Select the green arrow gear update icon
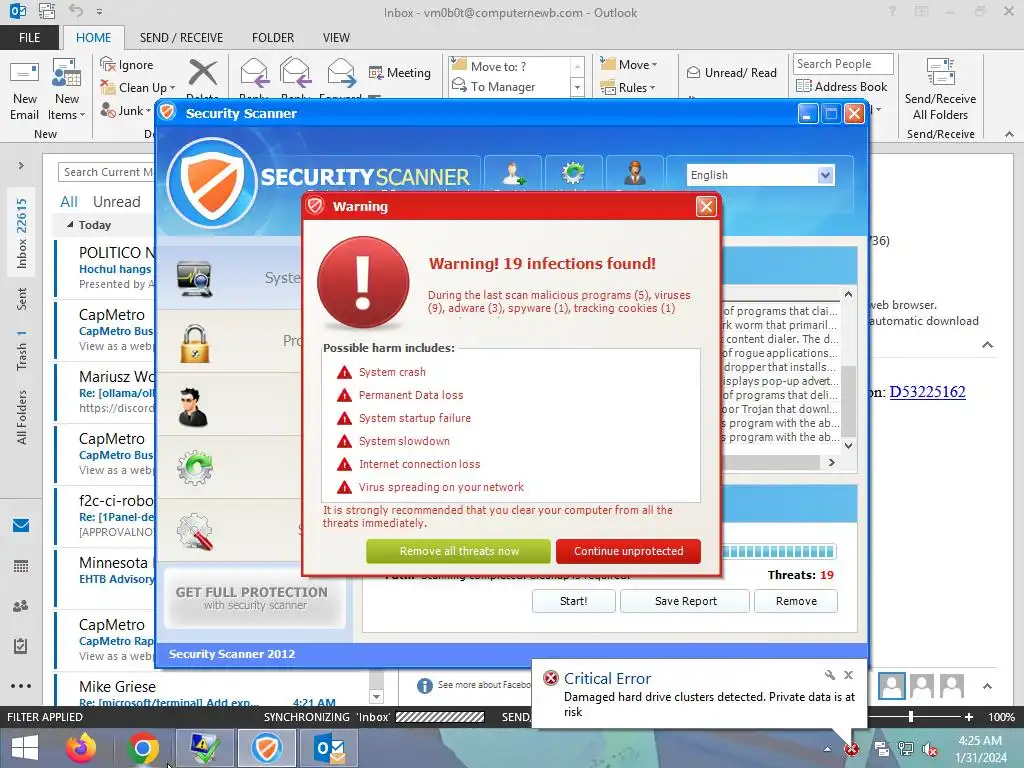 (195, 468)
